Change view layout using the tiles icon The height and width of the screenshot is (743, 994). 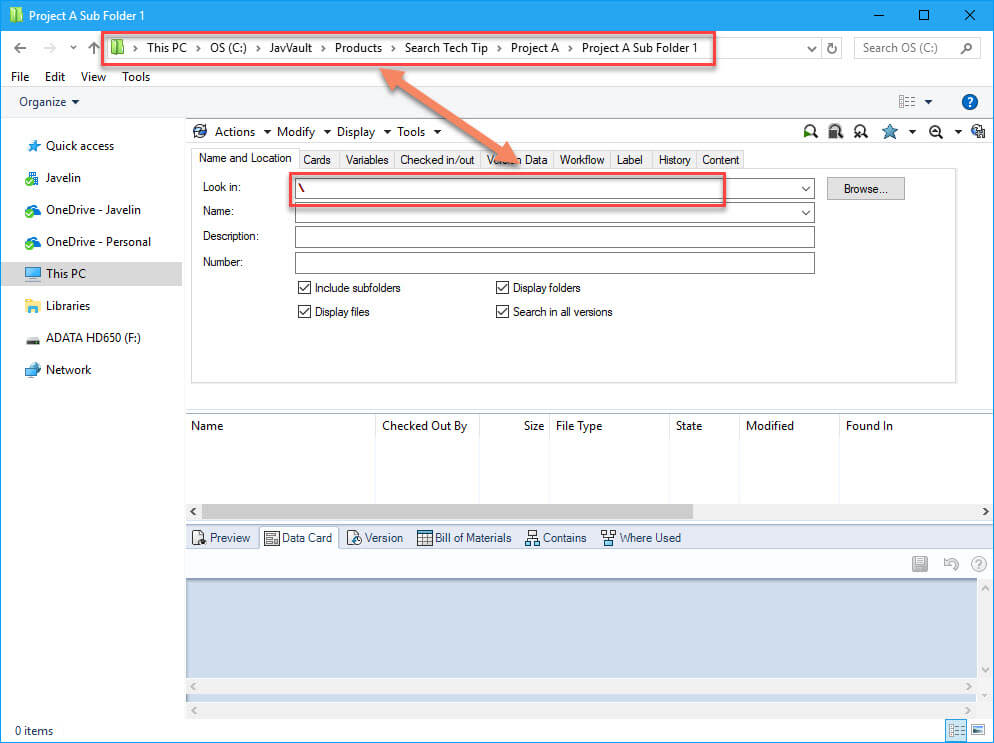point(906,101)
